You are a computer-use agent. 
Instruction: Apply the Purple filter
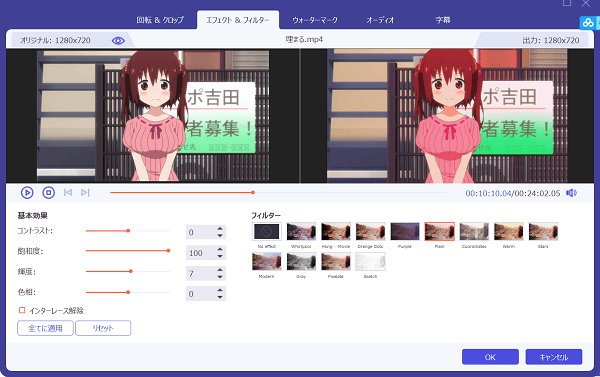tap(405, 232)
